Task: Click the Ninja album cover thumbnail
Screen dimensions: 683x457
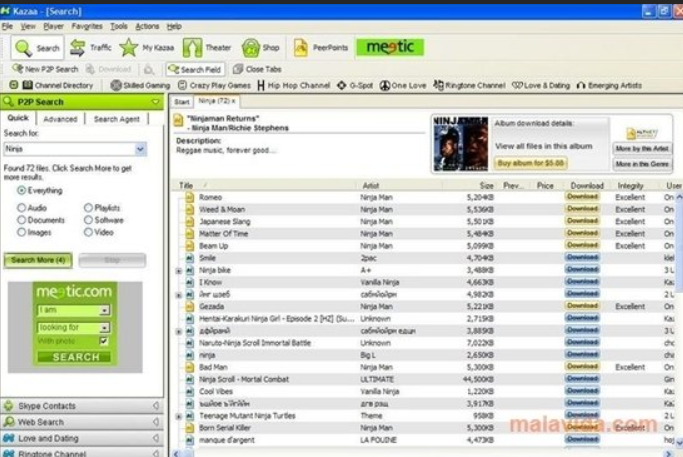Action: [461, 144]
